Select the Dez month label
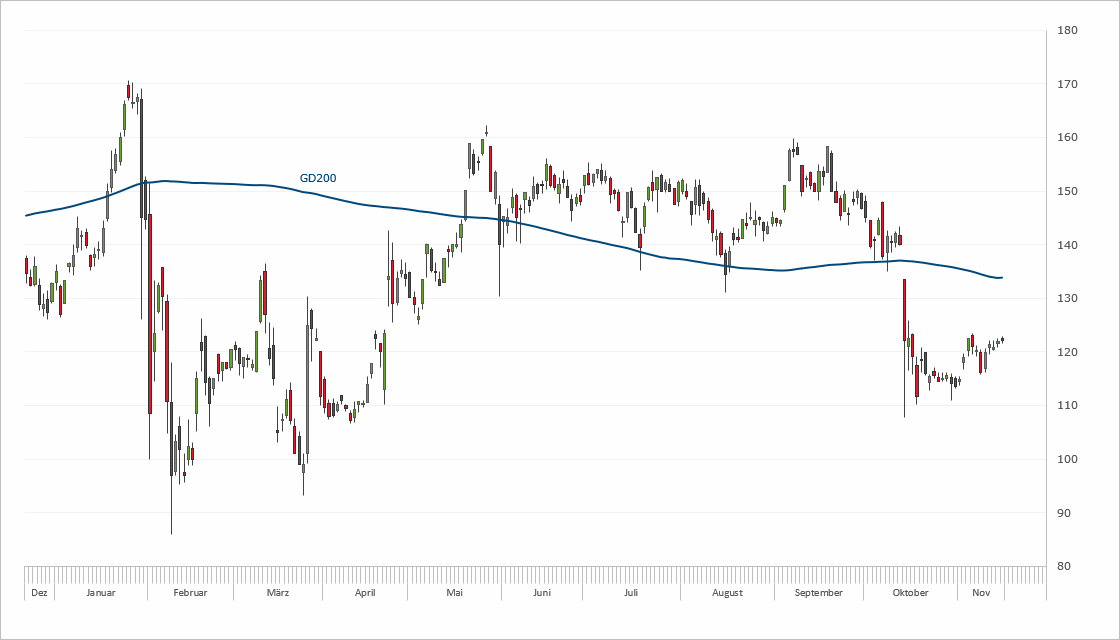This screenshot has width=1120, height=640. (39, 592)
